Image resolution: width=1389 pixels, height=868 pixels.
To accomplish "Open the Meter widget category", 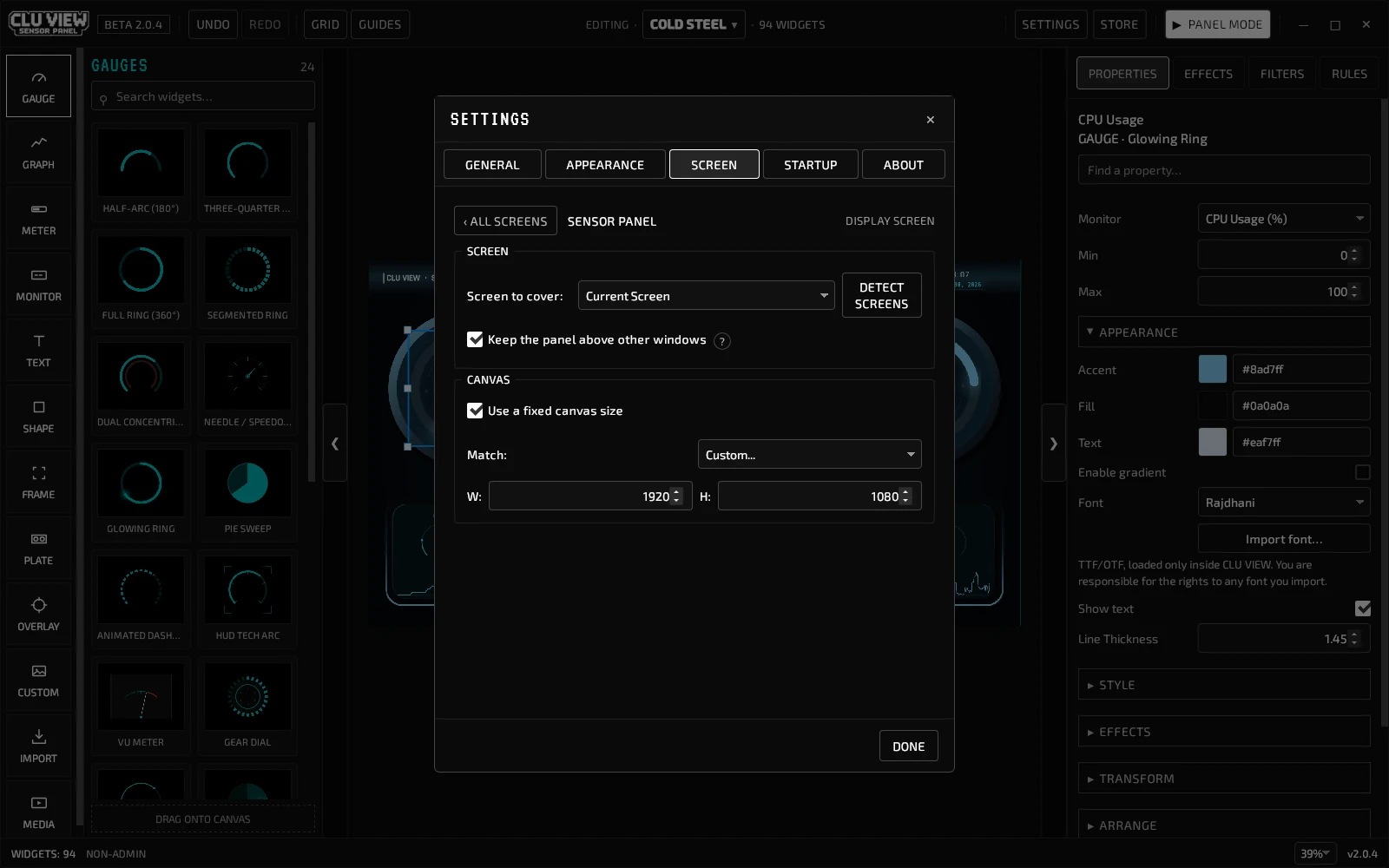I will 38,218.
